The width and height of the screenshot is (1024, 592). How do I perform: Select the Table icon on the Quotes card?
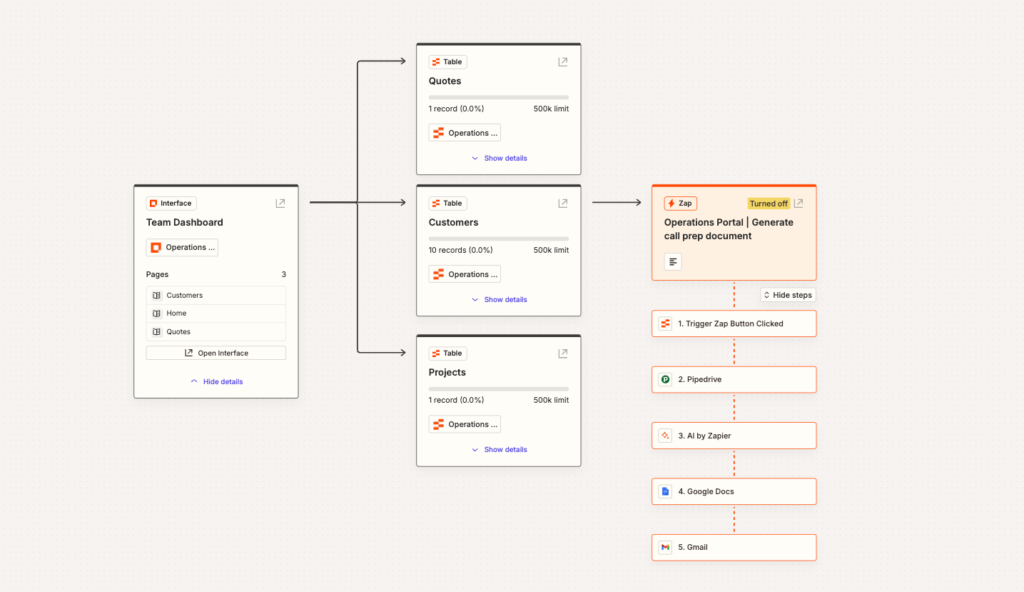(x=438, y=61)
